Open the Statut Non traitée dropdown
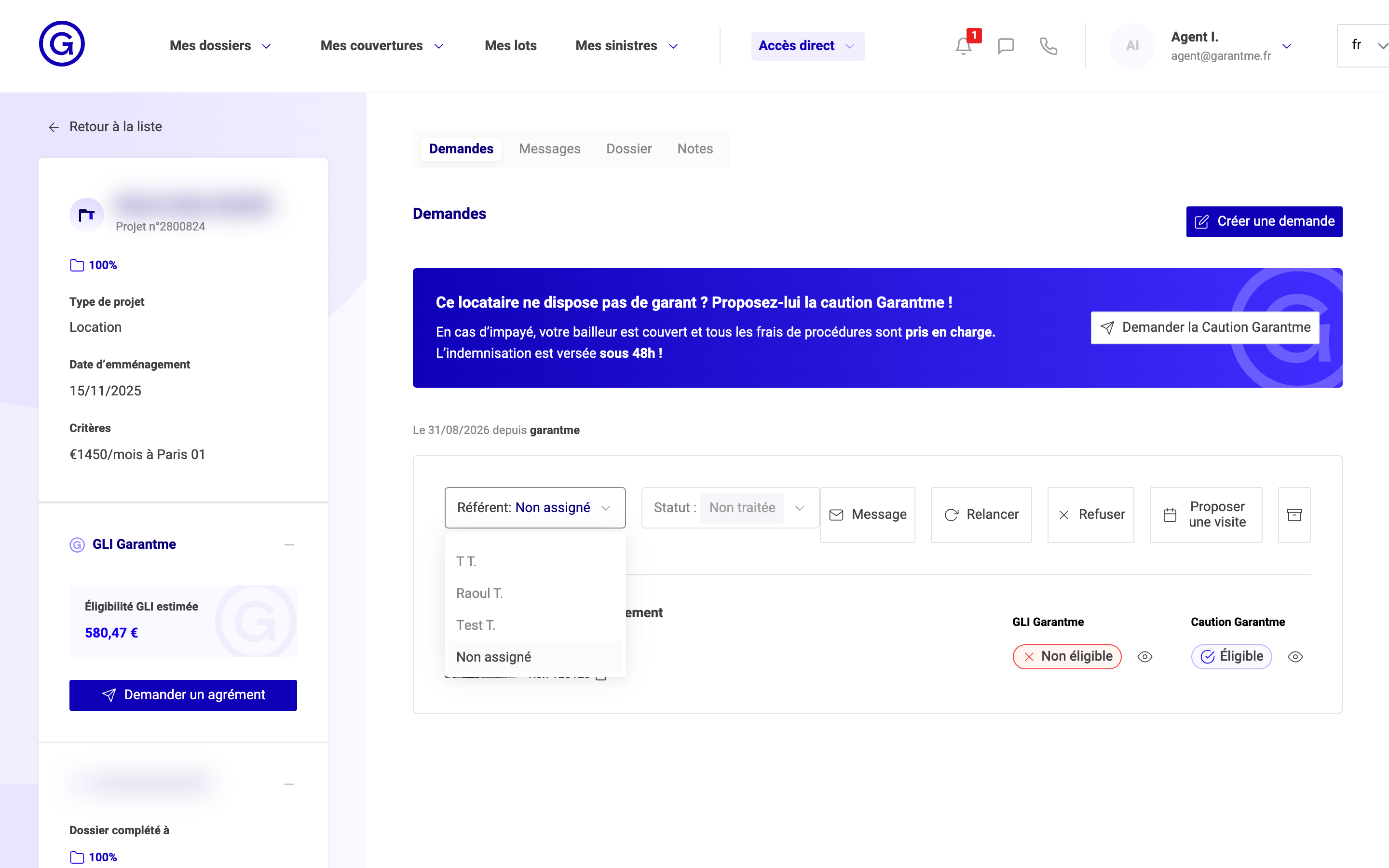1389x868 pixels. [730, 507]
